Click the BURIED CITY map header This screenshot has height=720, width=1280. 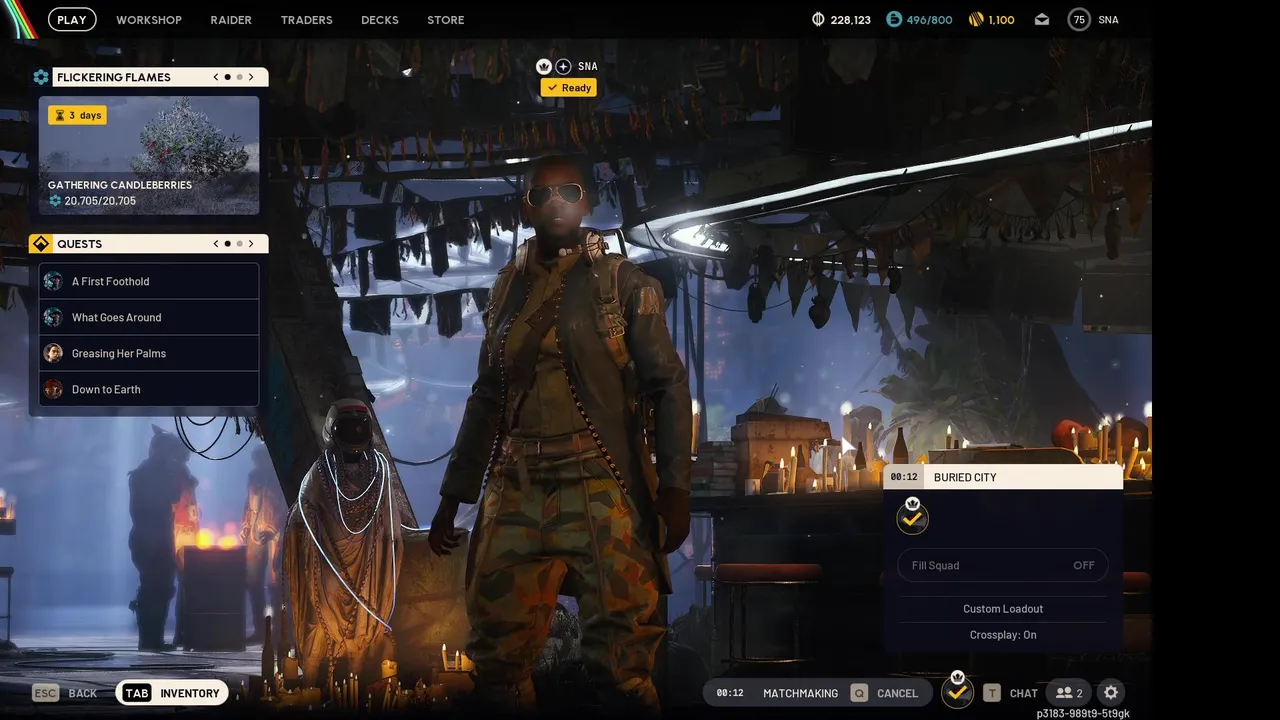(1003, 477)
